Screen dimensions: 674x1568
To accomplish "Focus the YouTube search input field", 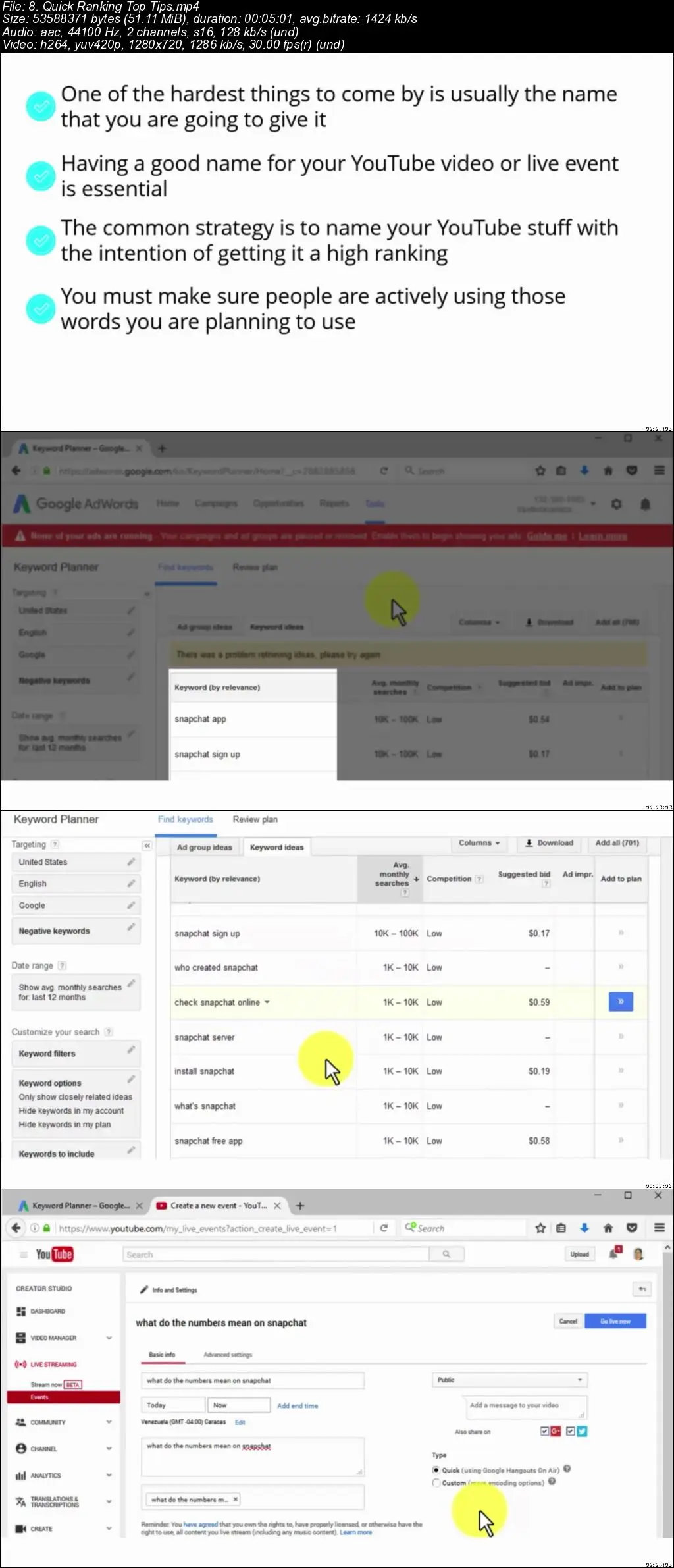I will pos(276,1254).
